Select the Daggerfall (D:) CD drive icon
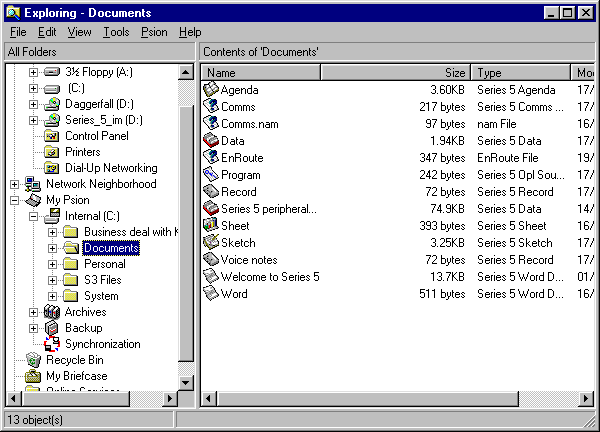This screenshot has height=432, width=600. pyautogui.click(x=52, y=104)
